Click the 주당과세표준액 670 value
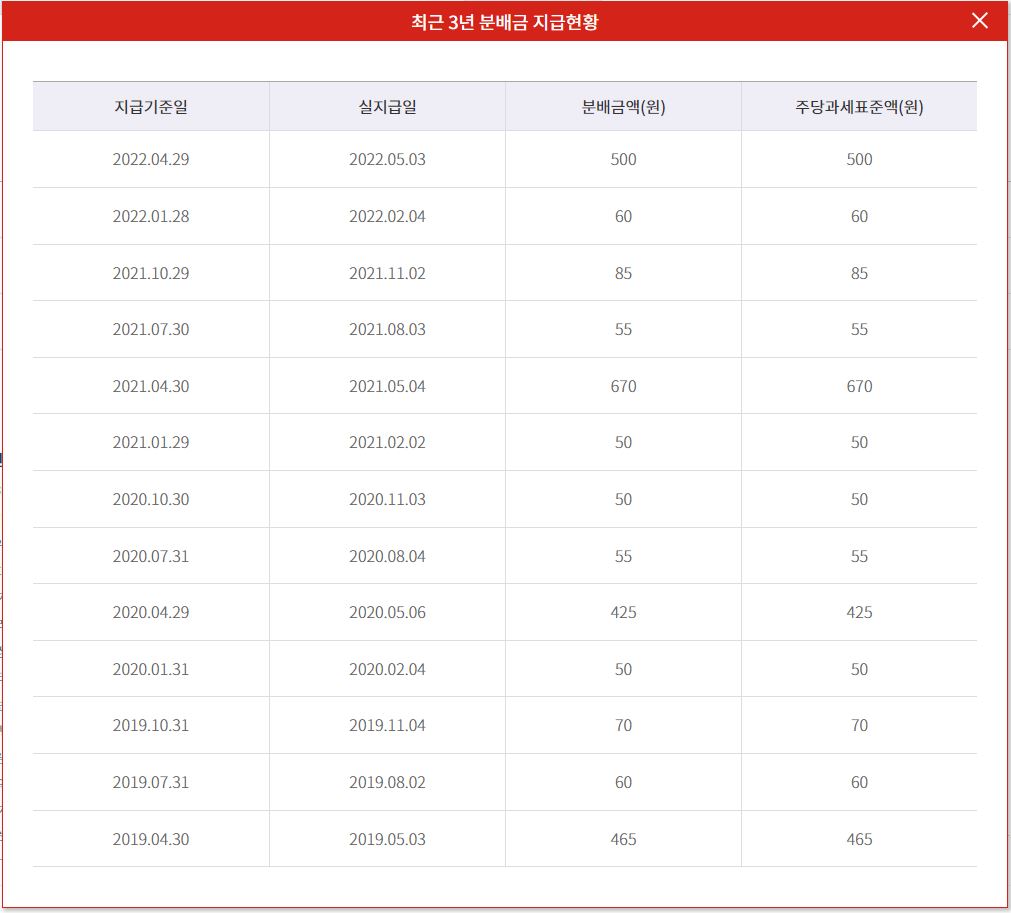This screenshot has width=1011, height=913. tap(859, 386)
